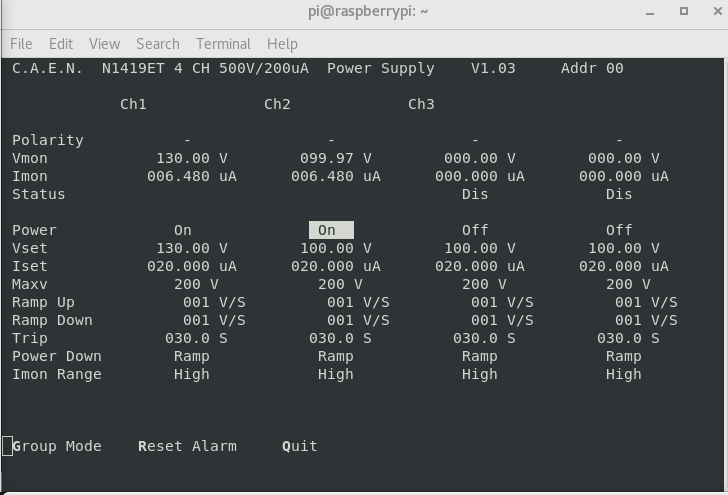Click the Ch2 Vmon reading 099.97 V
This screenshot has height=495, width=728.
[336, 158]
